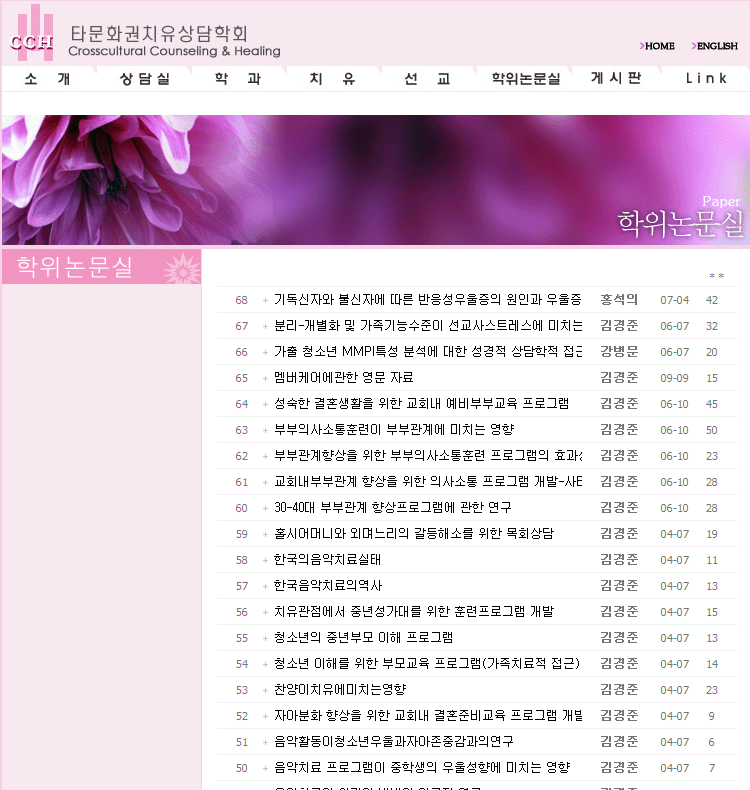Open paper 66 about 가출 청소년 MMPI특성

click(428, 352)
